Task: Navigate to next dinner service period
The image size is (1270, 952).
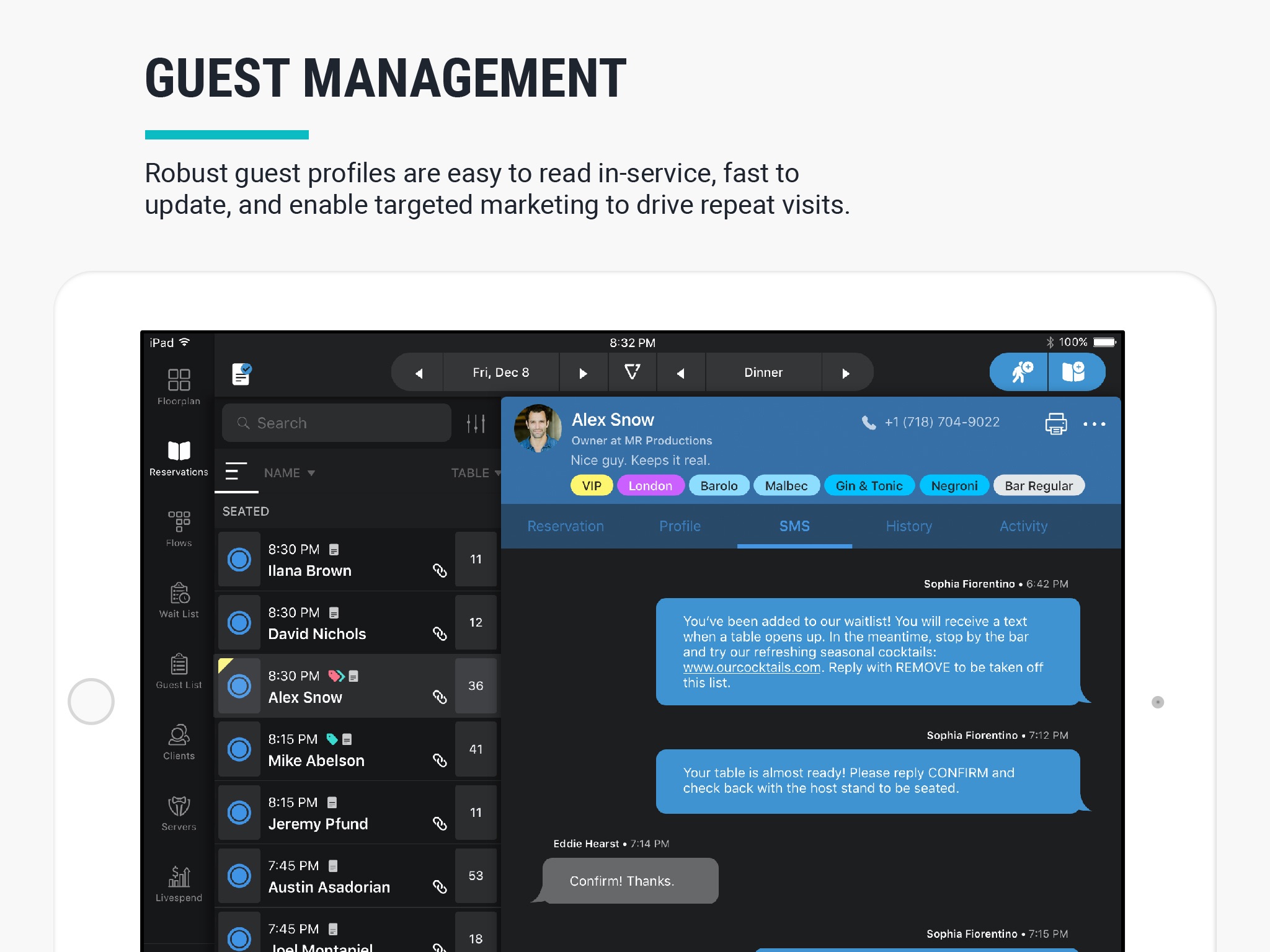Action: (846, 372)
